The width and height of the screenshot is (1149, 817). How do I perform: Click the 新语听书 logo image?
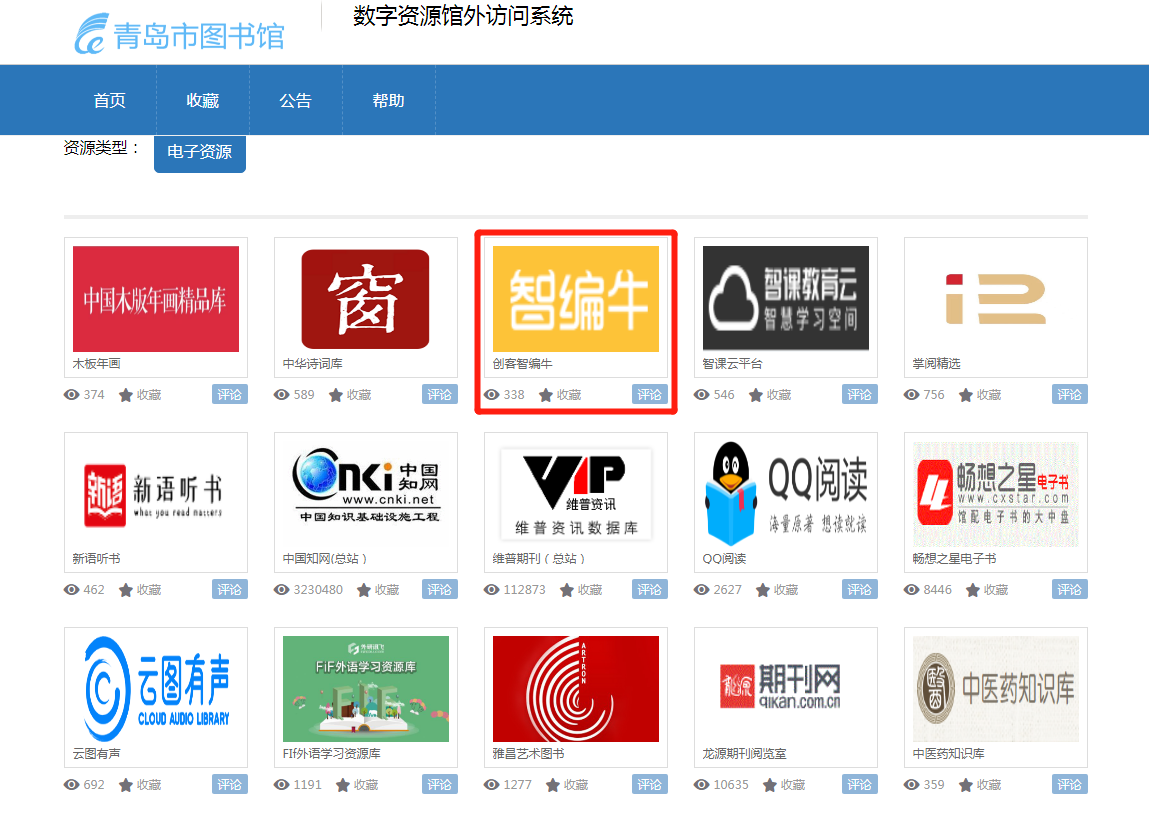[x=153, y=495]
